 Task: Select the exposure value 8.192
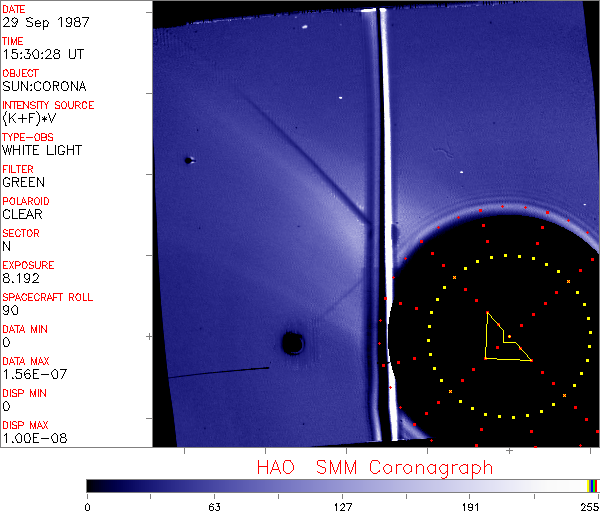[21, 278]
